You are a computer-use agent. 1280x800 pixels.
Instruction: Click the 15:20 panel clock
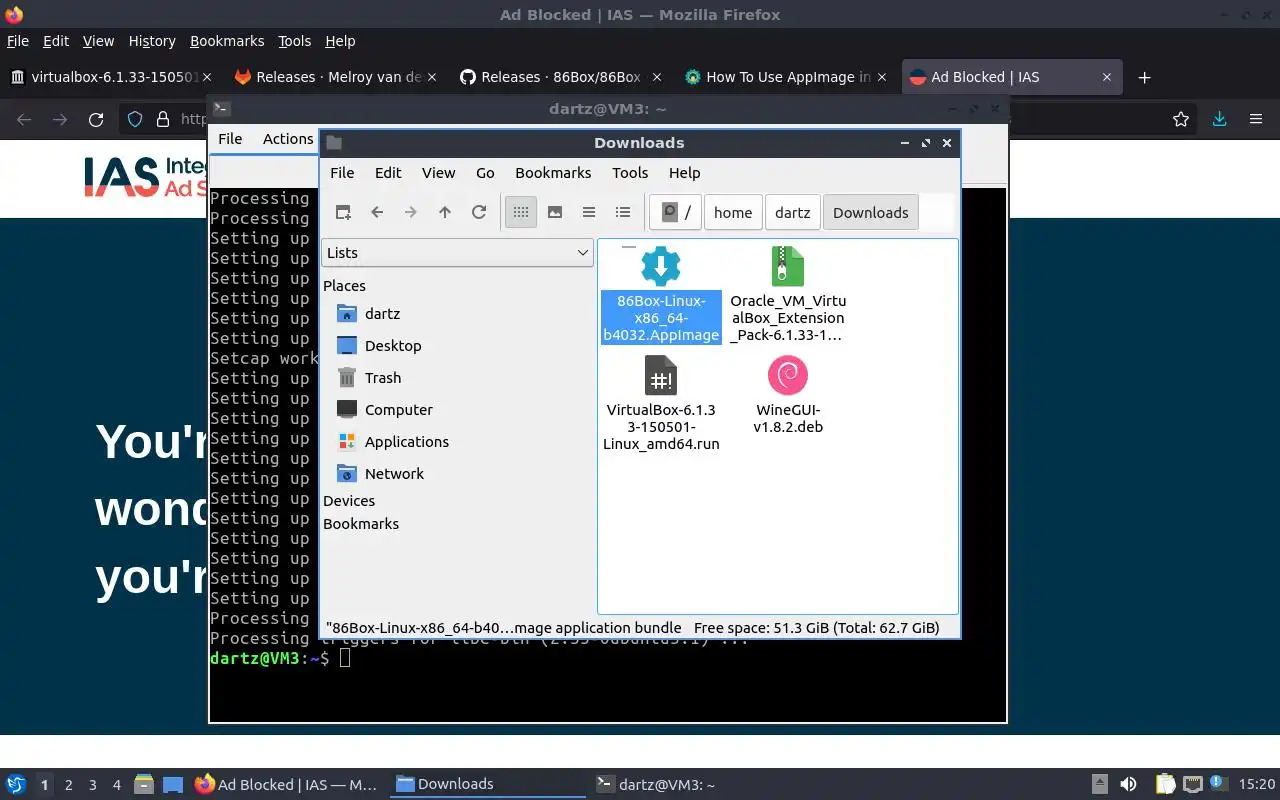point(1257,785)
